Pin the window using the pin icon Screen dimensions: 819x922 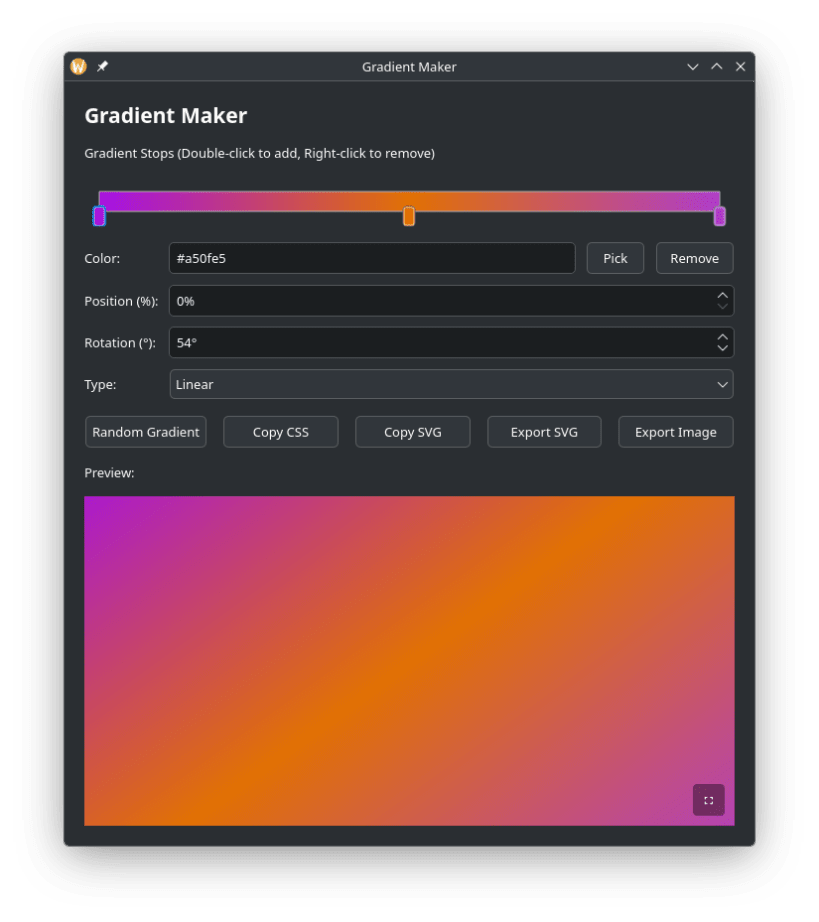tap(101, 67)
